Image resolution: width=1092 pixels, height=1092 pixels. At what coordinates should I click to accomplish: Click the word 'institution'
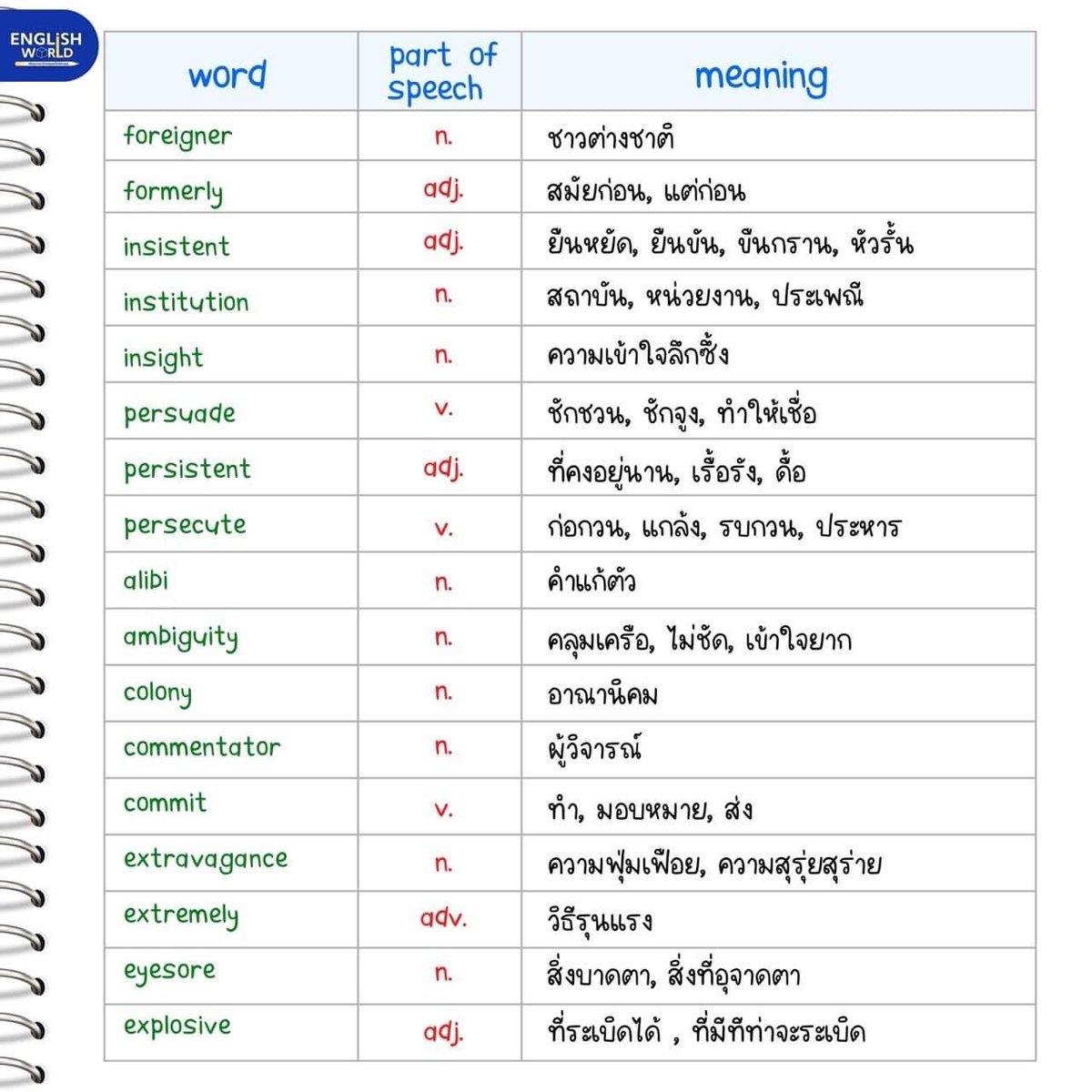click(186, 301)
